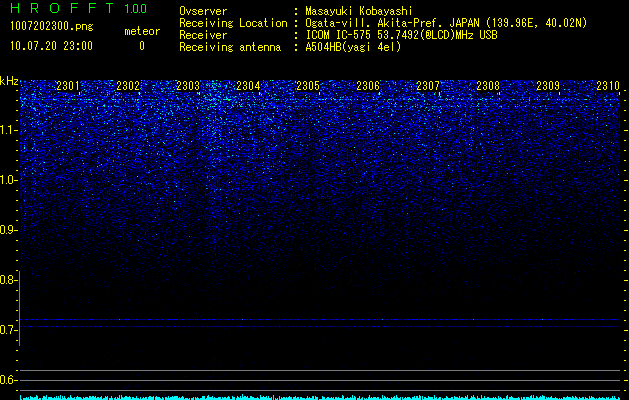The image size is (629, 400).
Task: Click the date stamp 10.07.20 23:00
Action: click(51, 46)
